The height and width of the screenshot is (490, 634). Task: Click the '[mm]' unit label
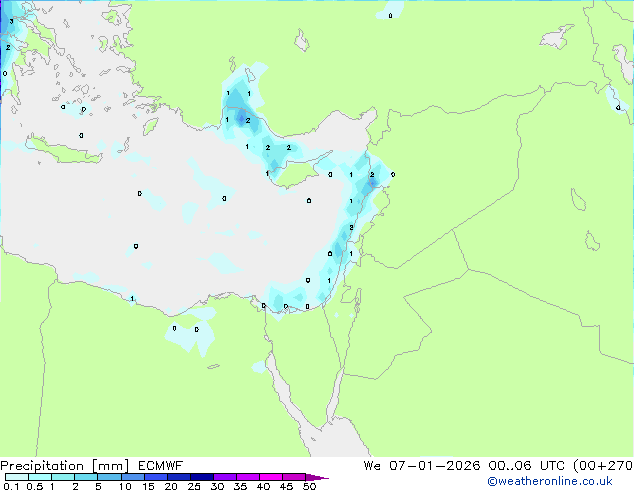(110, 466)
